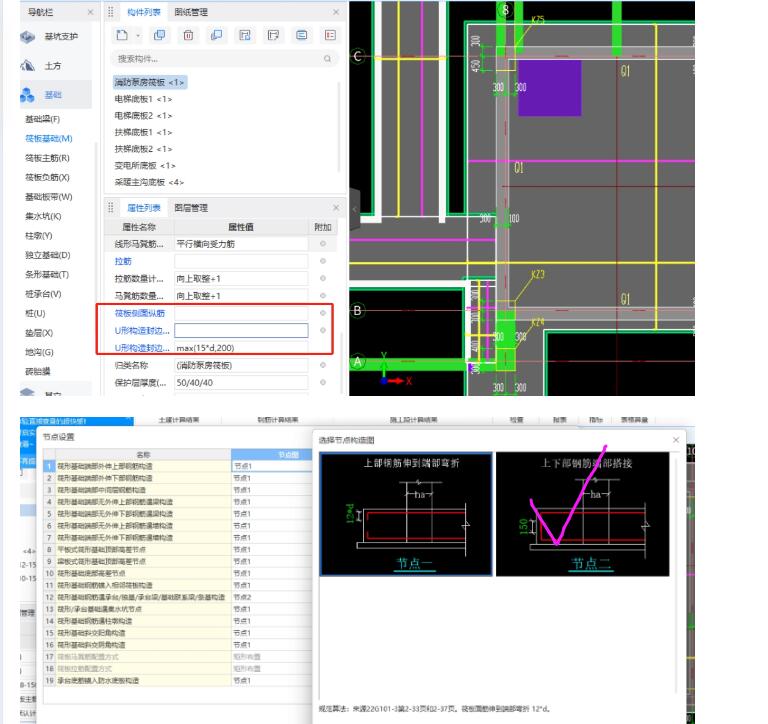This screenshot has height=724, width=768.
Task: Open 桩承台(V) in navigation tree
Action: coord(43,294)
